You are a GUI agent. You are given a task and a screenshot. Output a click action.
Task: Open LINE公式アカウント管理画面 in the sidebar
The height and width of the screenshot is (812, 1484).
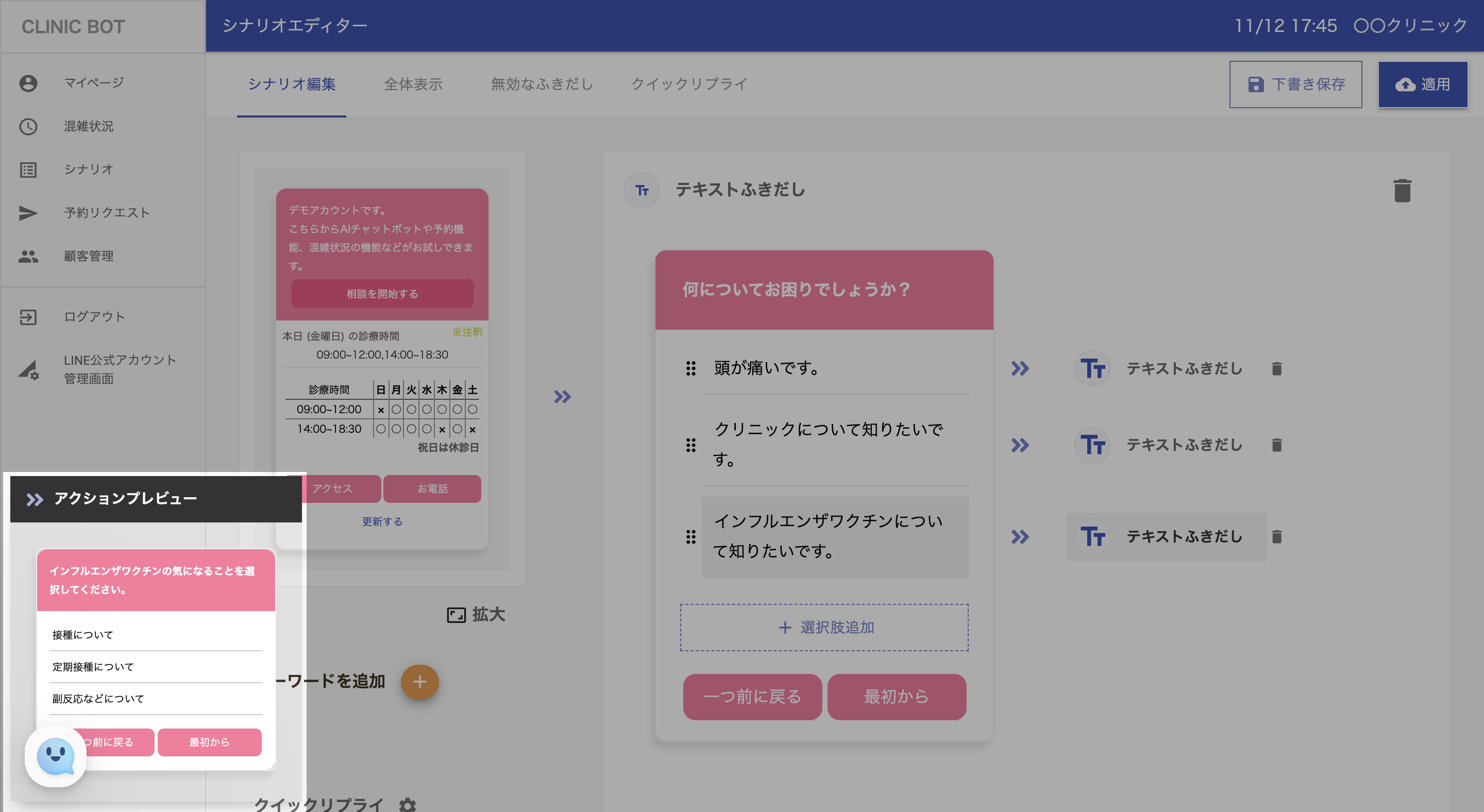(119, 369)
